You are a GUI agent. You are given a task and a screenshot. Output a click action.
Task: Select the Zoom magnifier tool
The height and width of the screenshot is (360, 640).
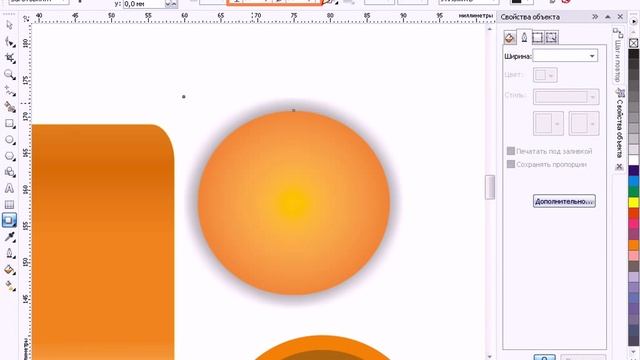click(x=10, y=74)
